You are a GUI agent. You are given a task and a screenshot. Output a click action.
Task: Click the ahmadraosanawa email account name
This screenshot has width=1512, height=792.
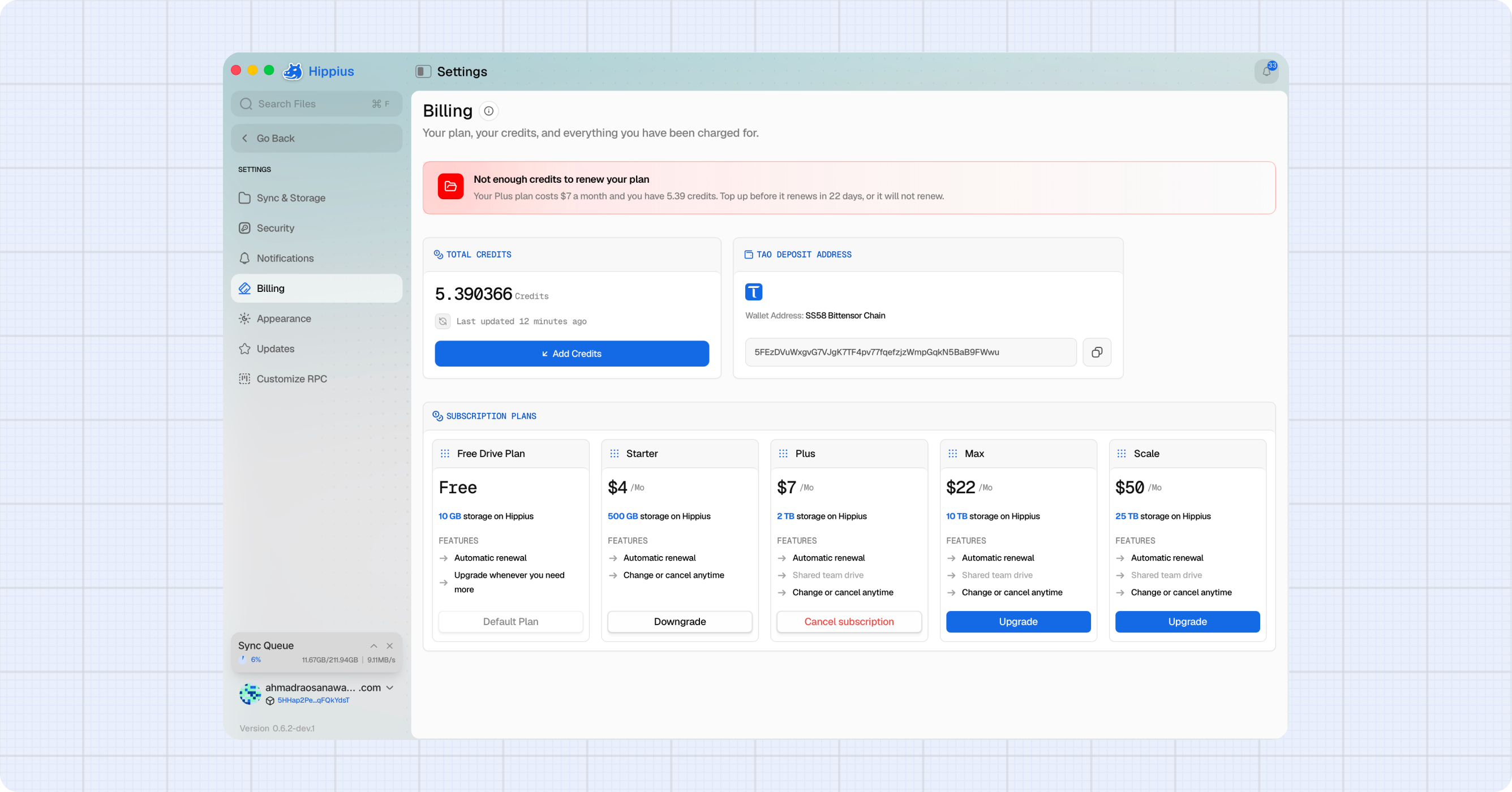pyautogui.click(x=323, y=687)
